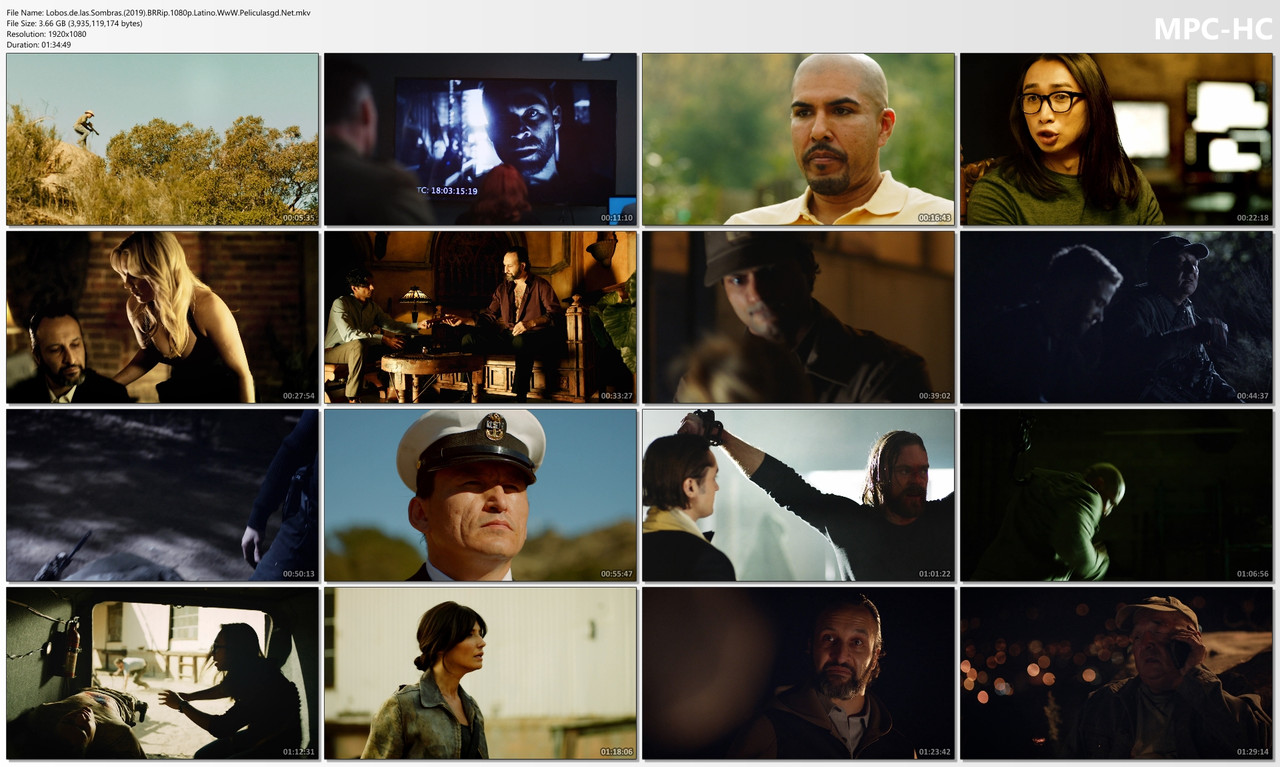Select the navy officer thumbnail at 00:55:47
The height and width of the screenshot is (767, 1280).
click(x=480, y=495)
